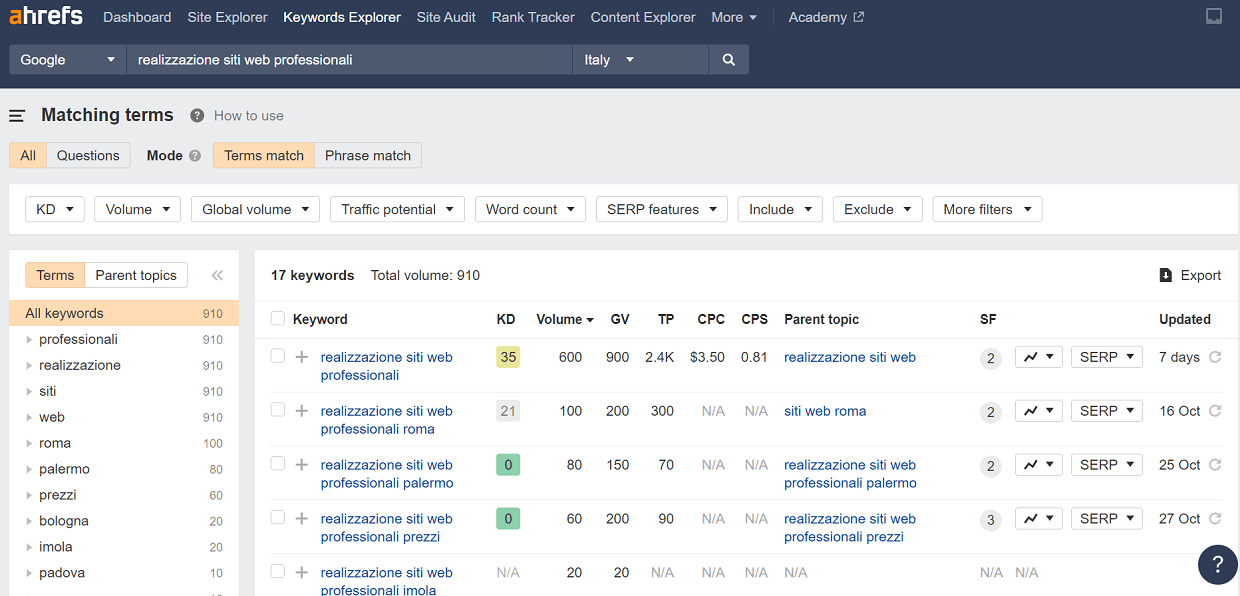The width and height of the screenshot is (1240, 596).
Task: Open SERP dropdown for the roma keyword
Action: (x=1106, y=411)
